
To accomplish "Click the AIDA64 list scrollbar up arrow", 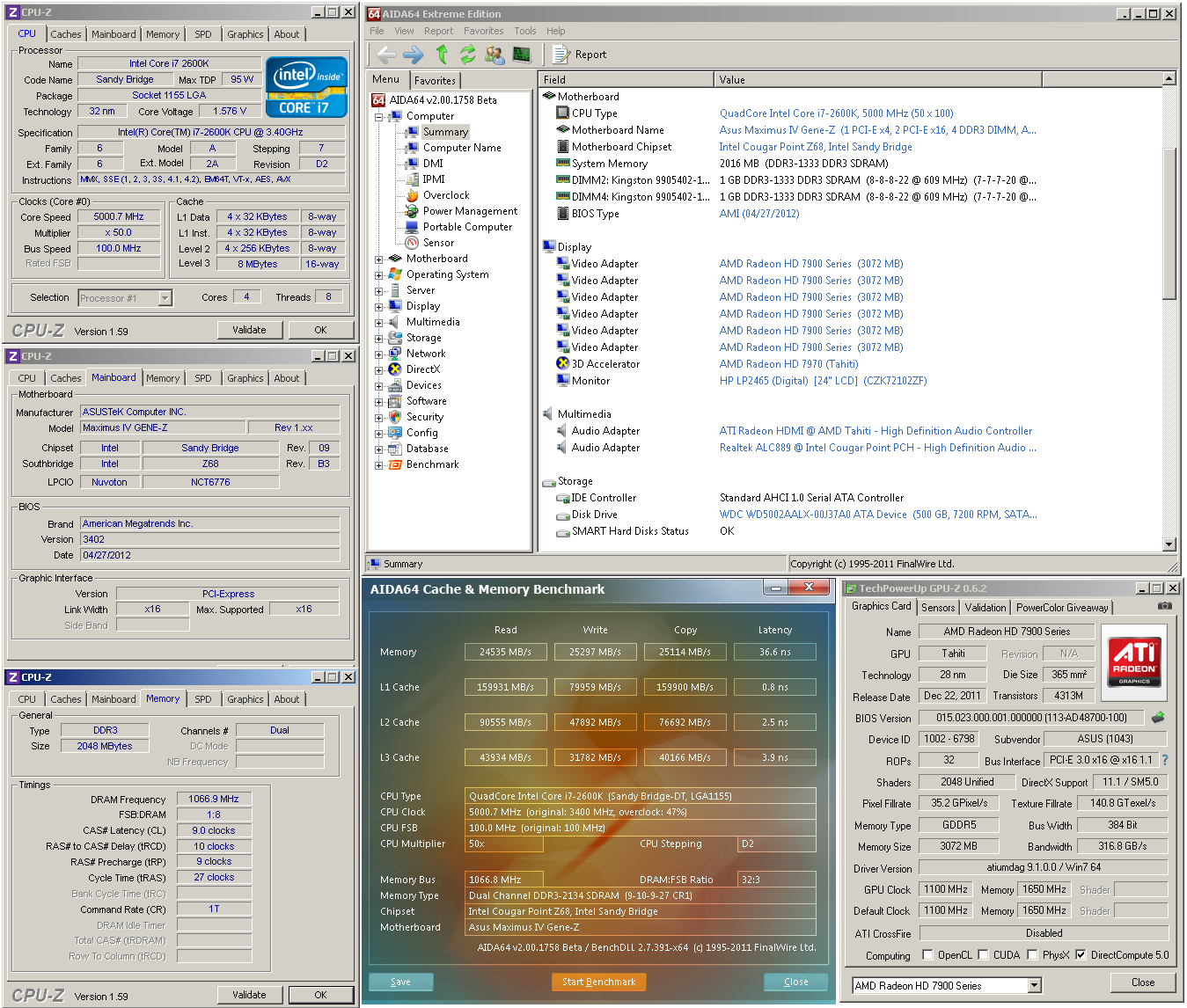I will pyautogui.click(x=1169, y=78).
